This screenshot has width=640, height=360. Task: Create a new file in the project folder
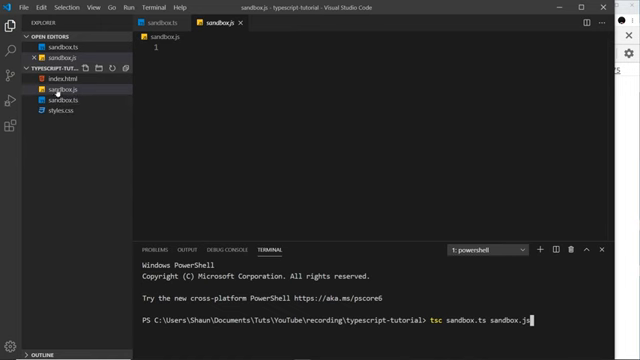tap(86, 68)
